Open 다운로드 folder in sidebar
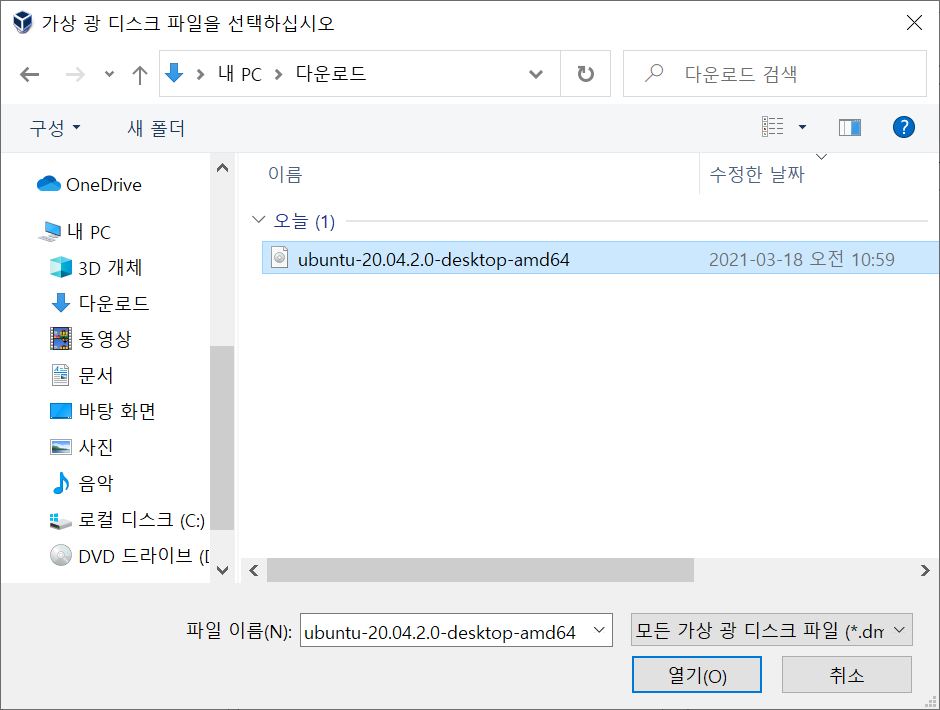The image size is (940, 710). click(100, 303)
